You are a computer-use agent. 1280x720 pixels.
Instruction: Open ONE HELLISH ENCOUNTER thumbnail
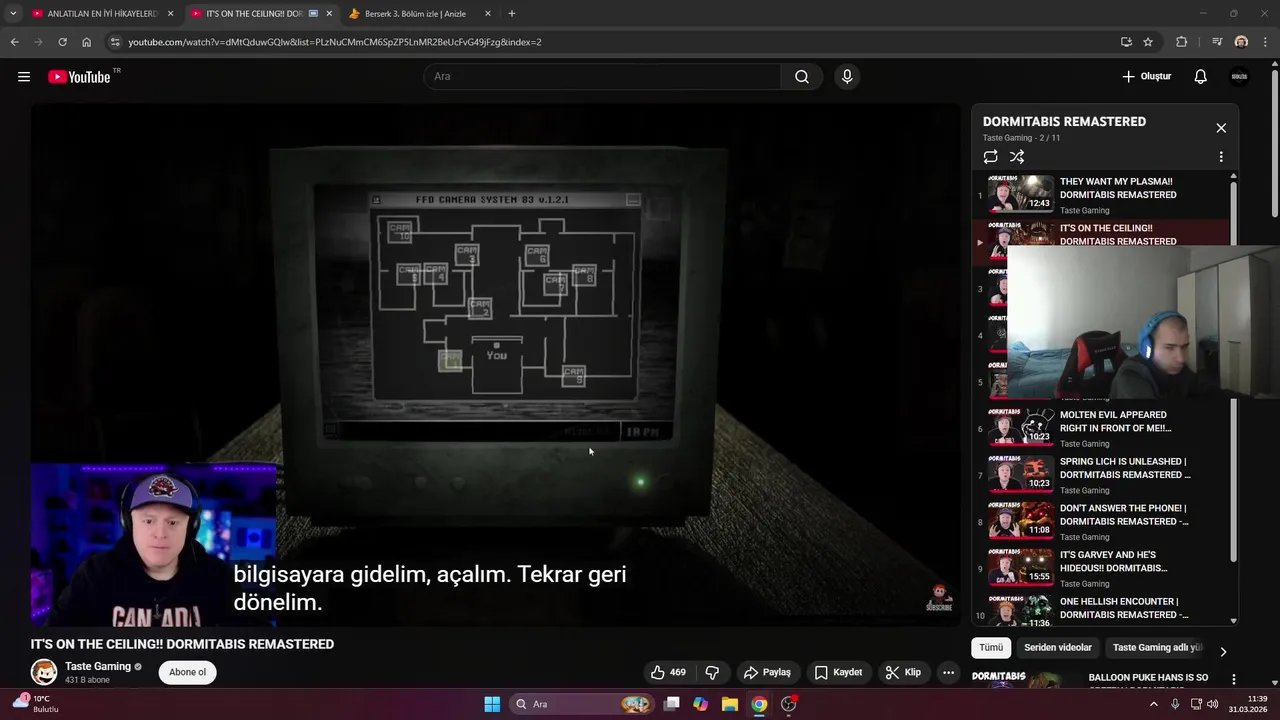(x=1021, y=610)
